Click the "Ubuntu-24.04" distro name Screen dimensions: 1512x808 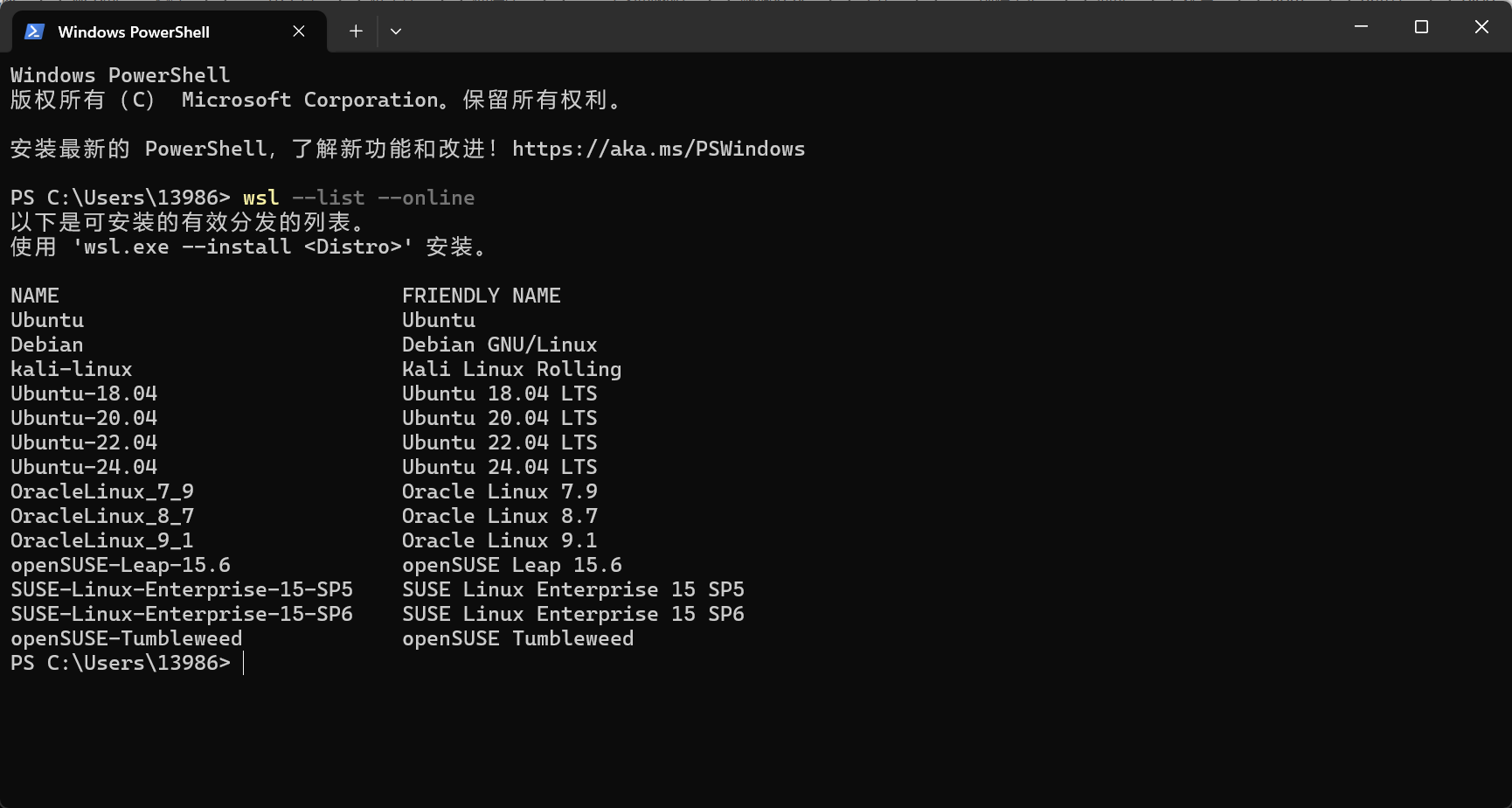tap(84, 467)
